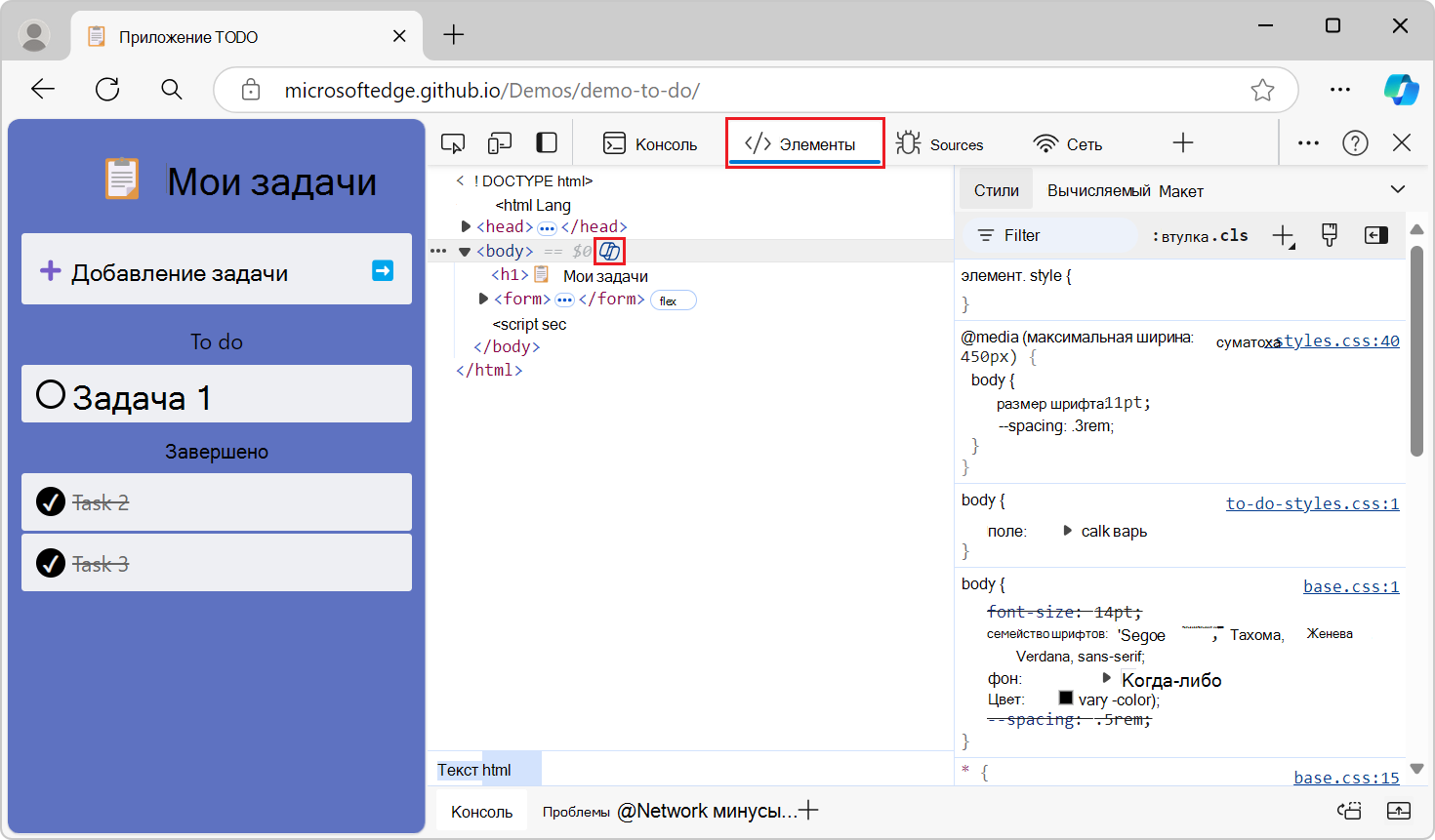Open the Sources tab
This screenshot has height=840, width=1435.
[x=939, y=143]
